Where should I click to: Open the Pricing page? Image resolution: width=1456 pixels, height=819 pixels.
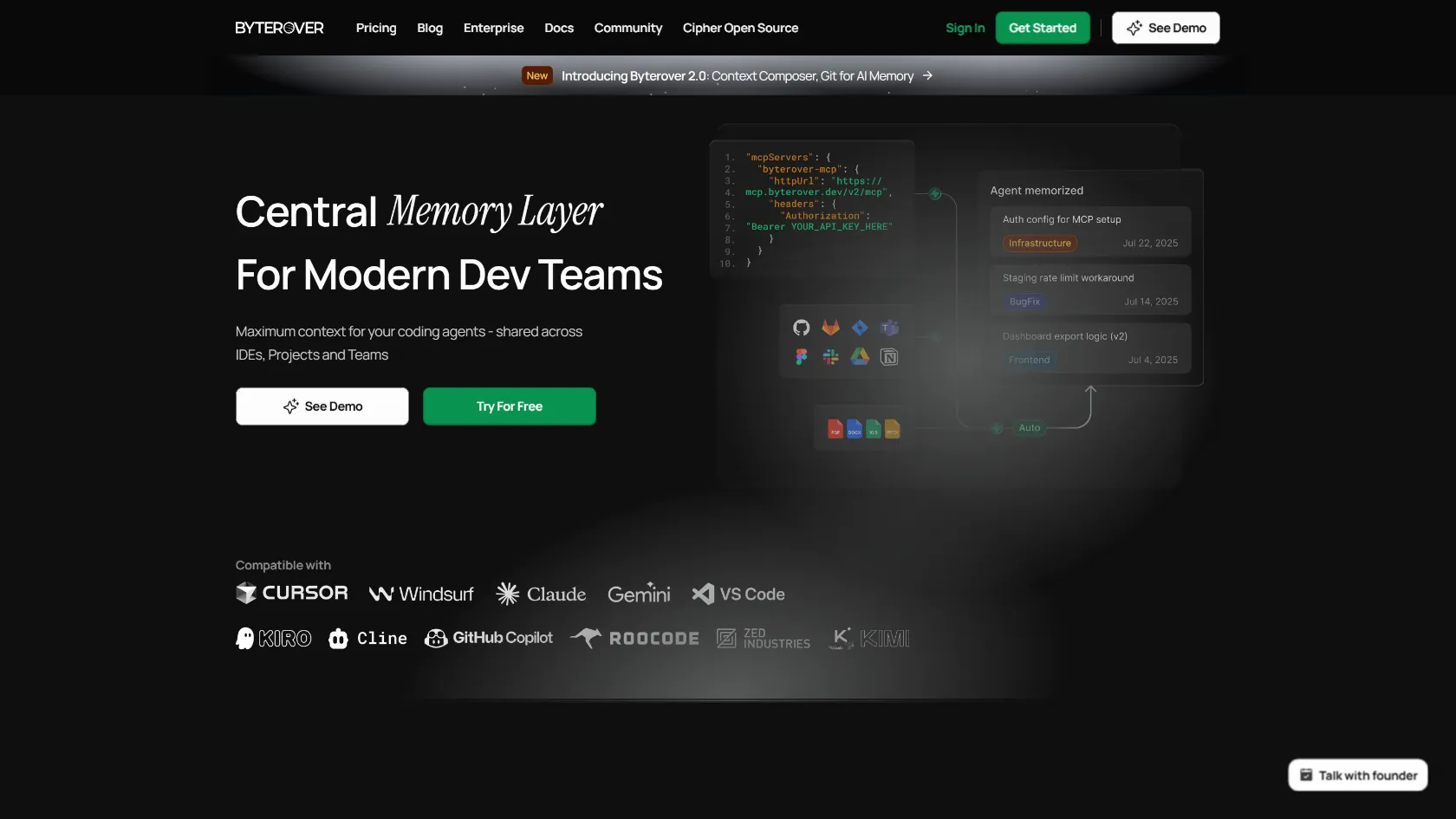pos(376,28)
